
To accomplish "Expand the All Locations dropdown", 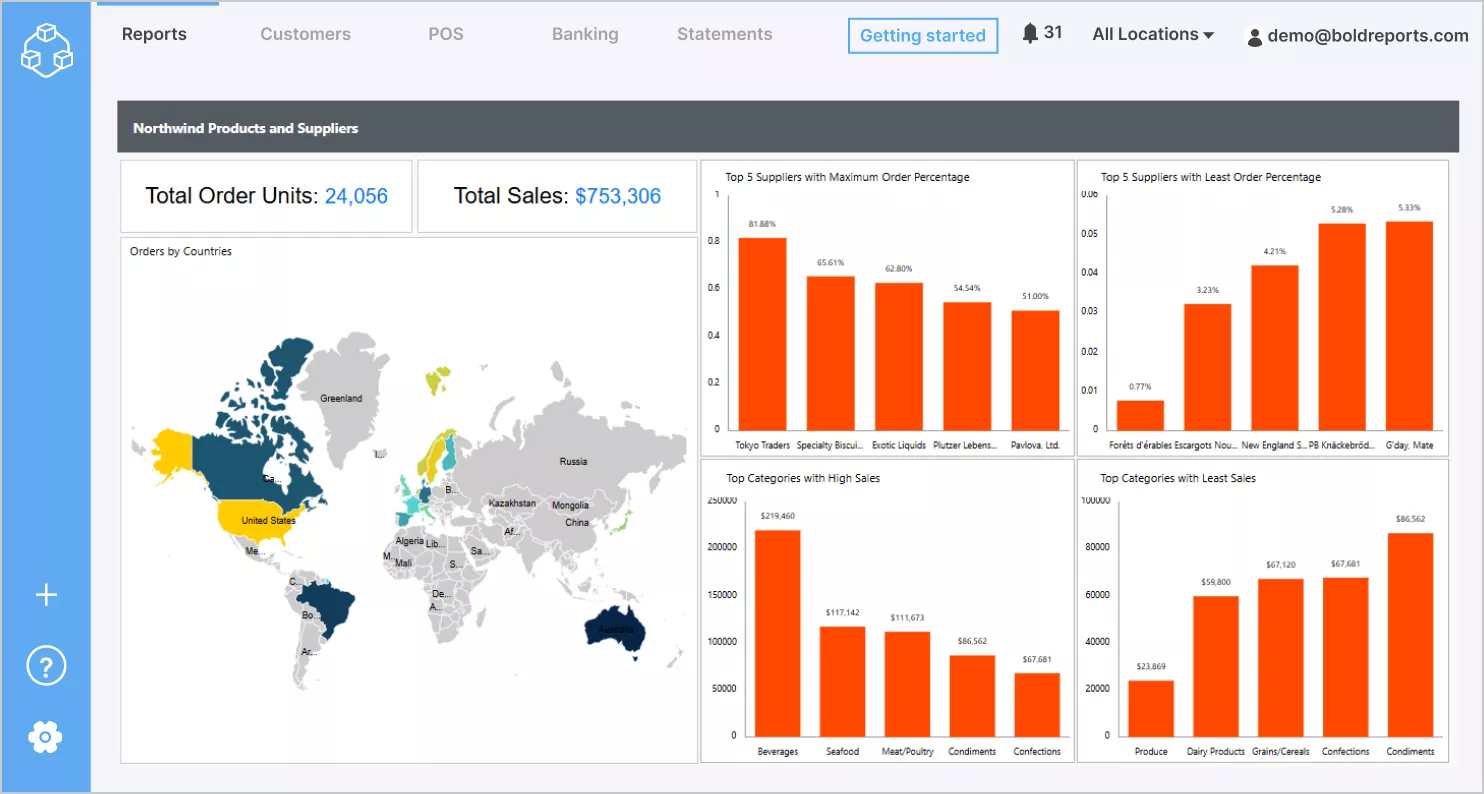I will click(1153, 34).
